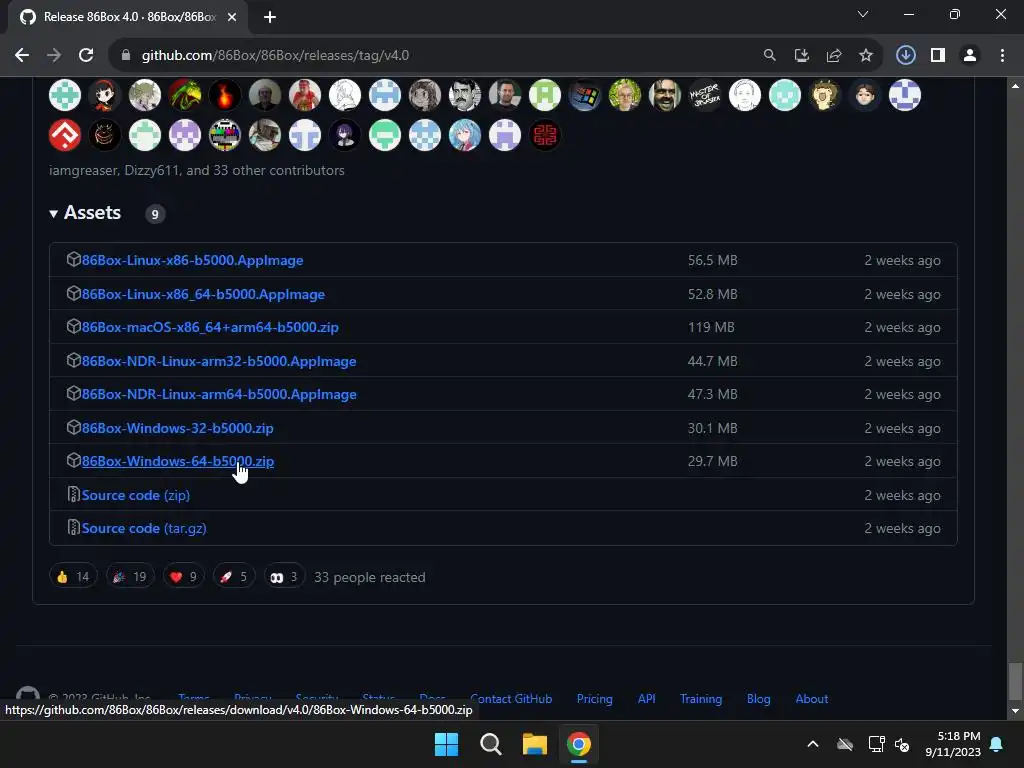Image resolution: width=1024 pixels, height=768 pixels.
Task: Open the red diamond logo avatar in second row
Action: 65,135
